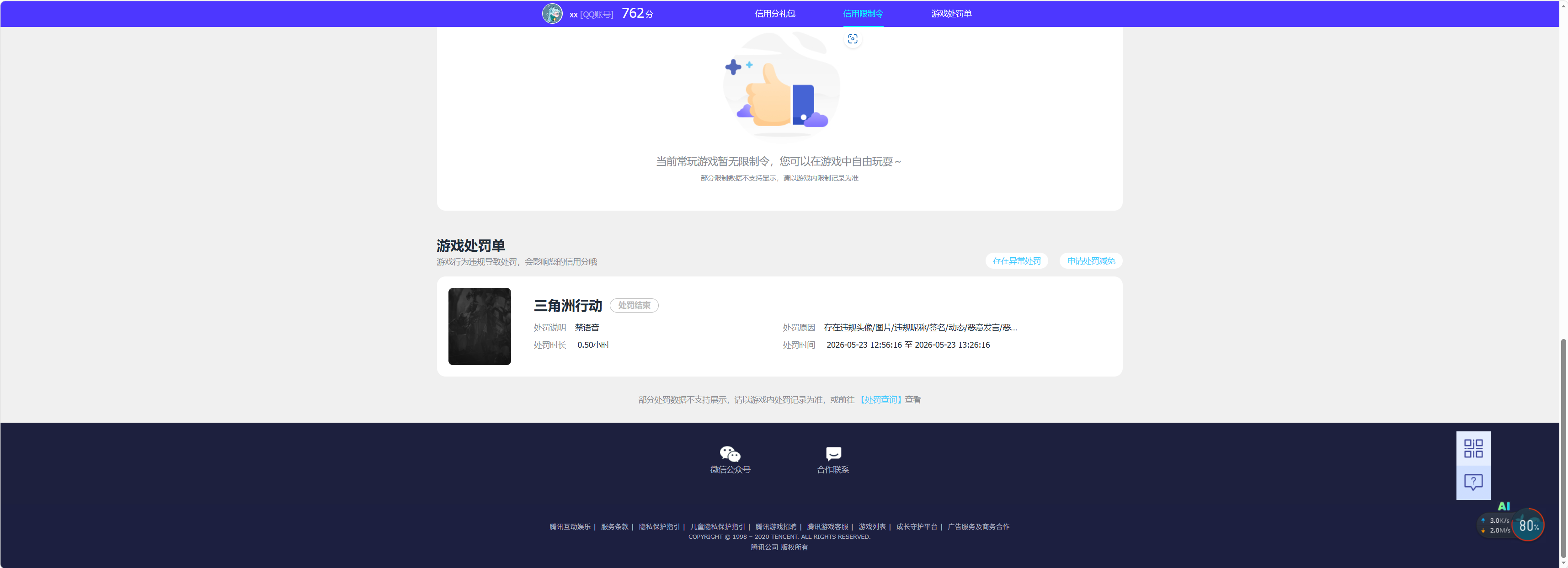The image size is (1568, 568).
Task: Open the 游戏列表 footer link
Action: (872, 527)
